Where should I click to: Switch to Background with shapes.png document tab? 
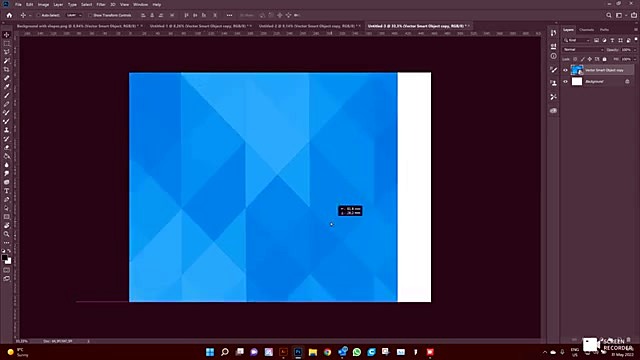pos(78,26)
